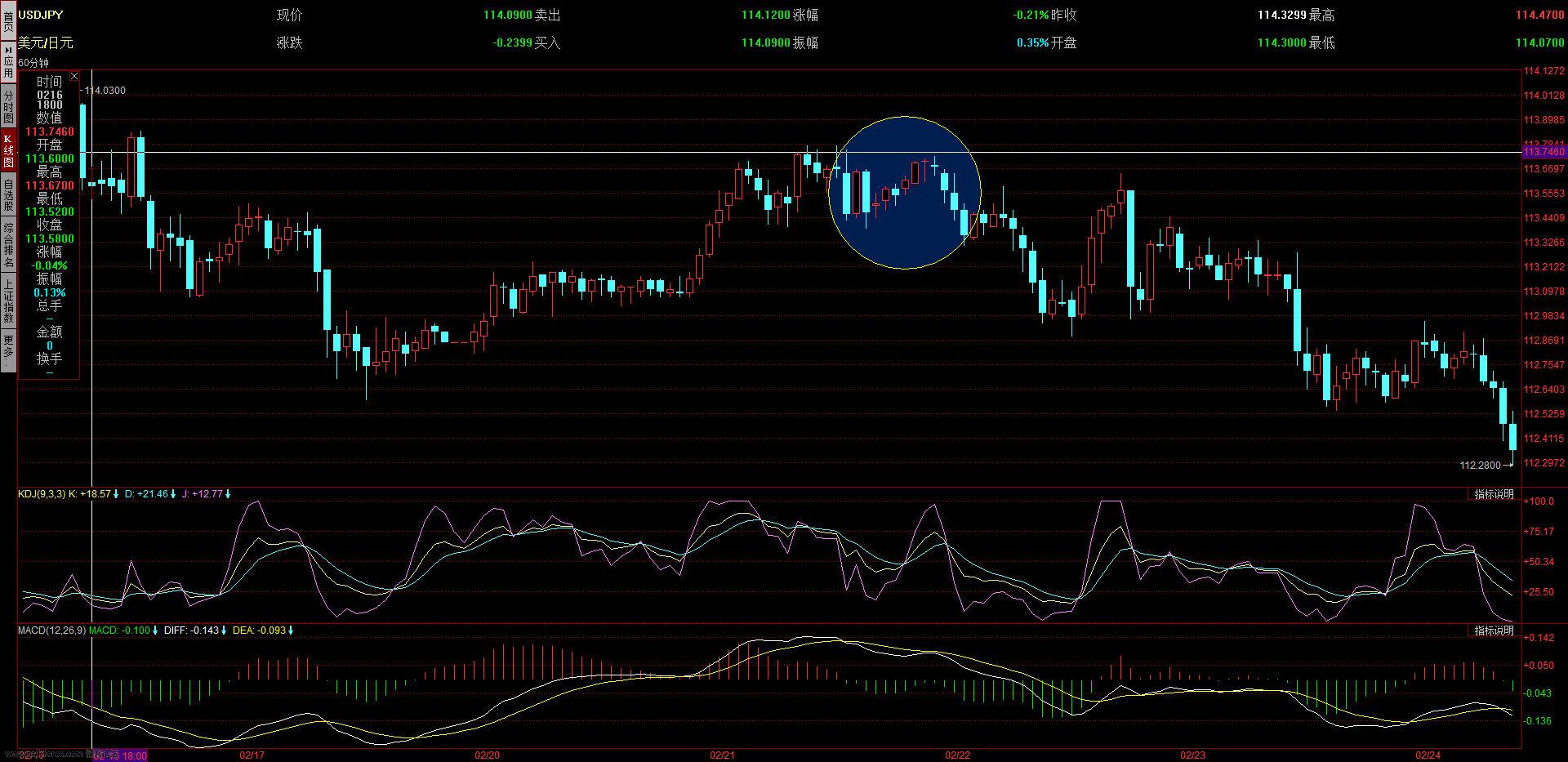The image size is (1568, 762).
Task: Click the KDJ(9,3,3) indicator label
Action: tap(42, 494)
